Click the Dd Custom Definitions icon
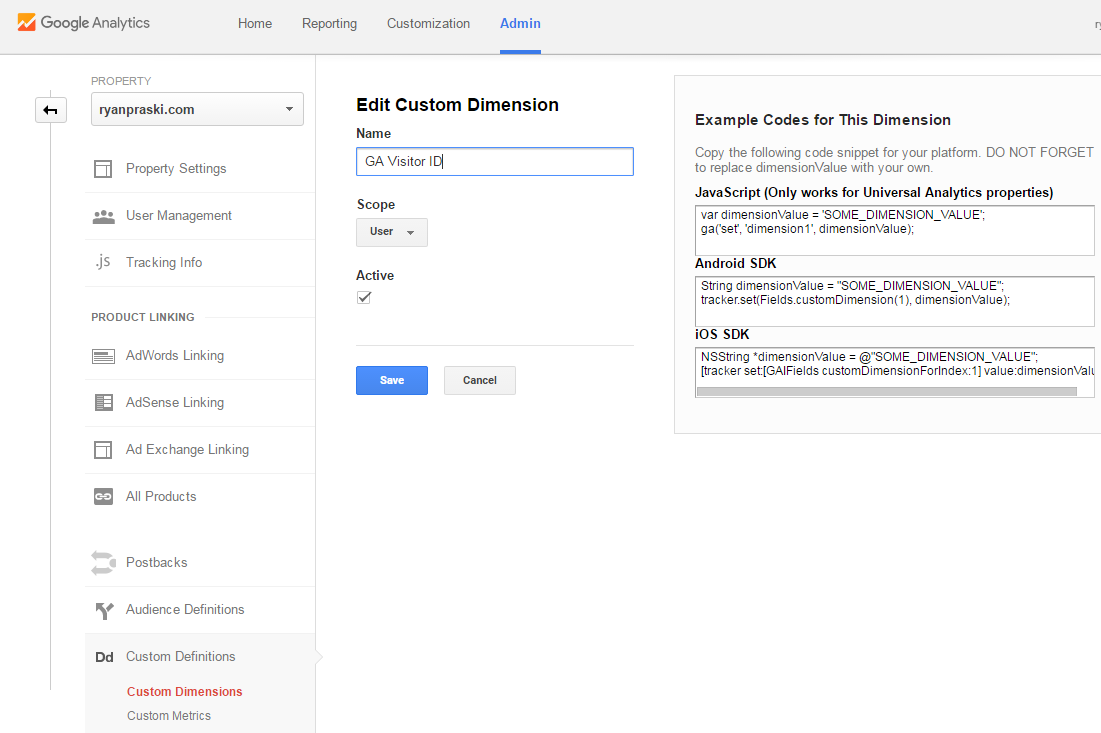1101x733 pixels. (104, 657)
